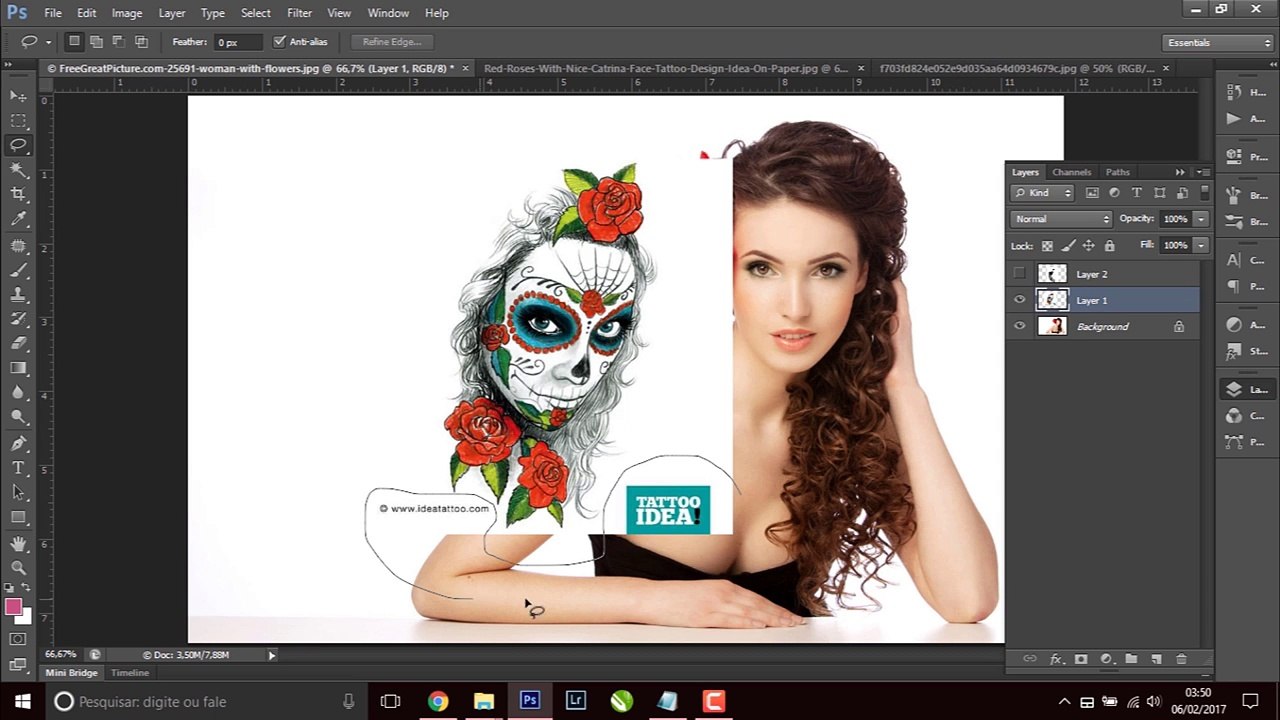The height and width of the screenshot is (720, 1280).
Task: Open Chrome from the taskbar
Action: [438, 701]
